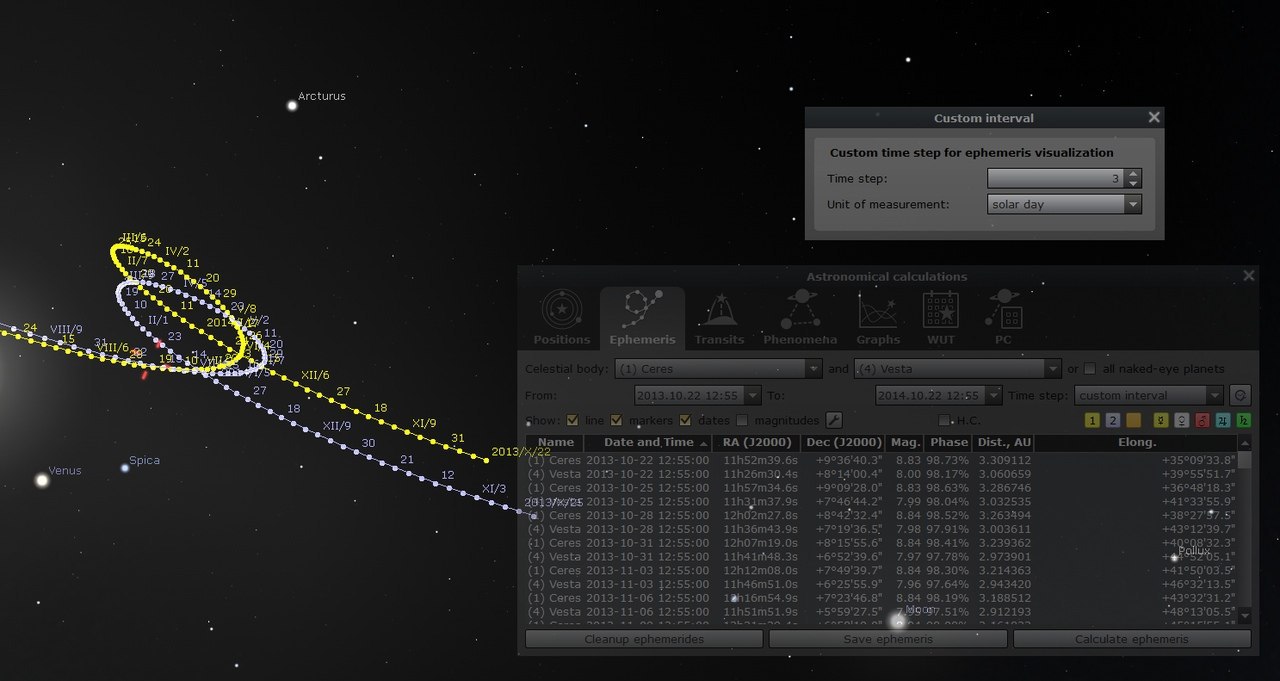This screenshot has width=1280, height=681.
Task: Click the wrench settings icon beside magnitudes
Action: 833,420
